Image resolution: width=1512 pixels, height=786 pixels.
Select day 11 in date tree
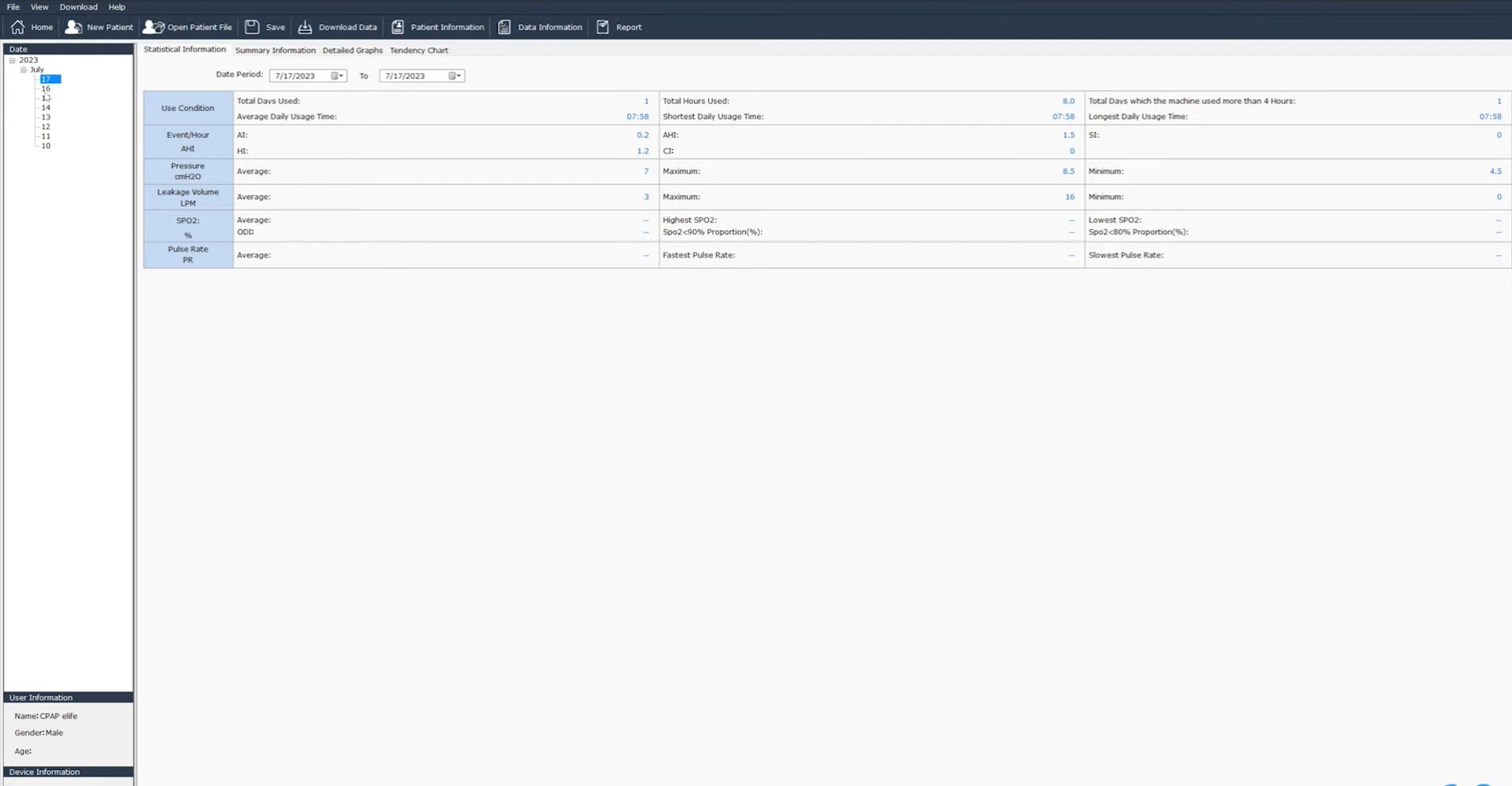[46, 136]
